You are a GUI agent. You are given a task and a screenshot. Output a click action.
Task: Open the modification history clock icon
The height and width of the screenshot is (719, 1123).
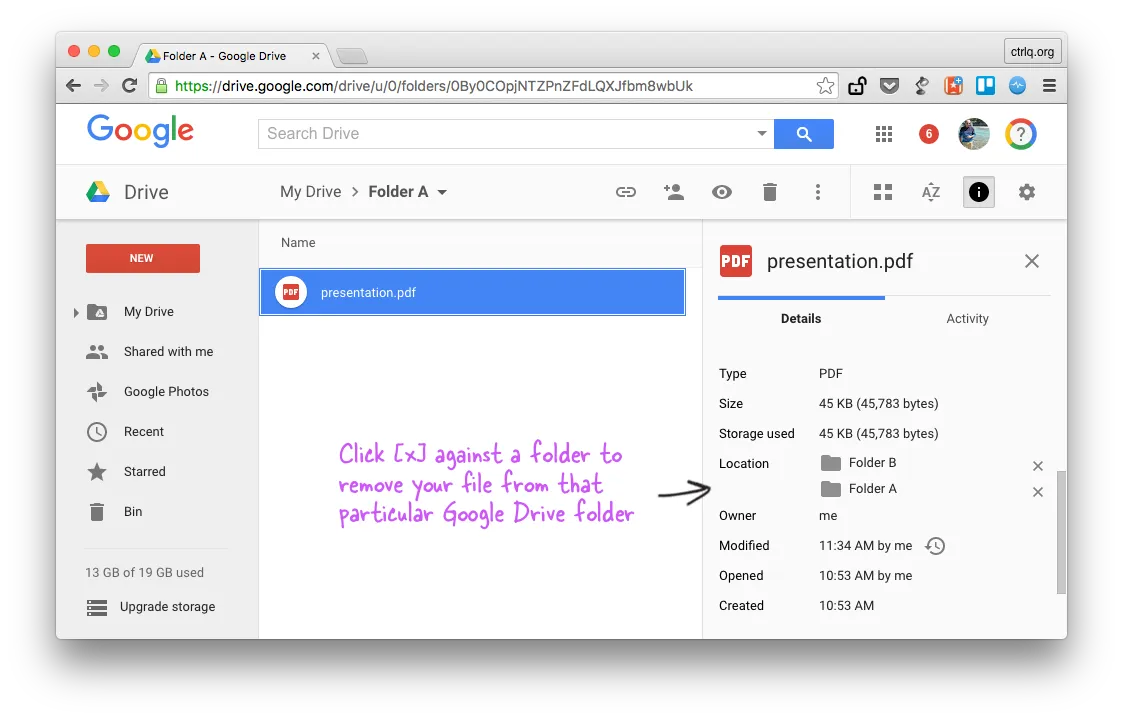(x=935, y=546)
